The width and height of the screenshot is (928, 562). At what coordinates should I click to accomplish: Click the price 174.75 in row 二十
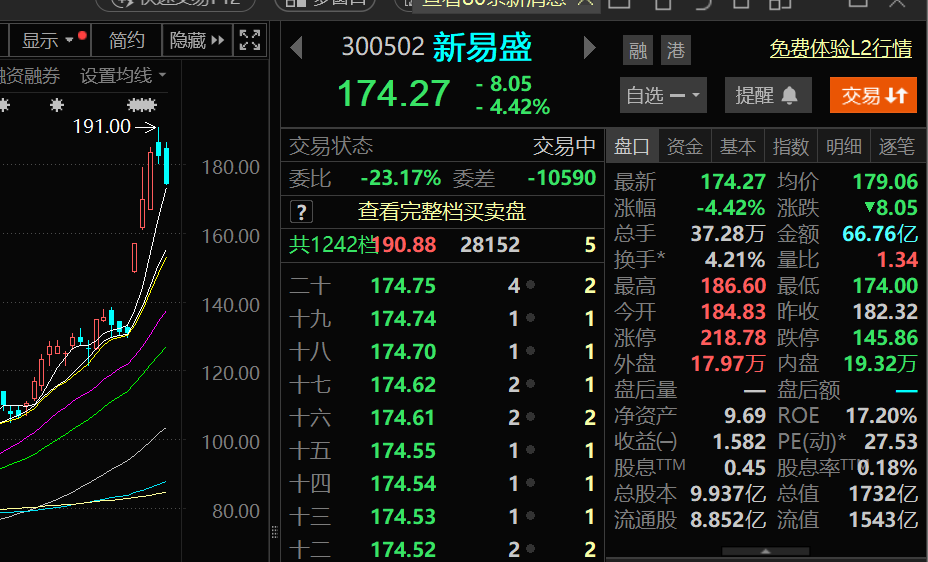(403, 286)
